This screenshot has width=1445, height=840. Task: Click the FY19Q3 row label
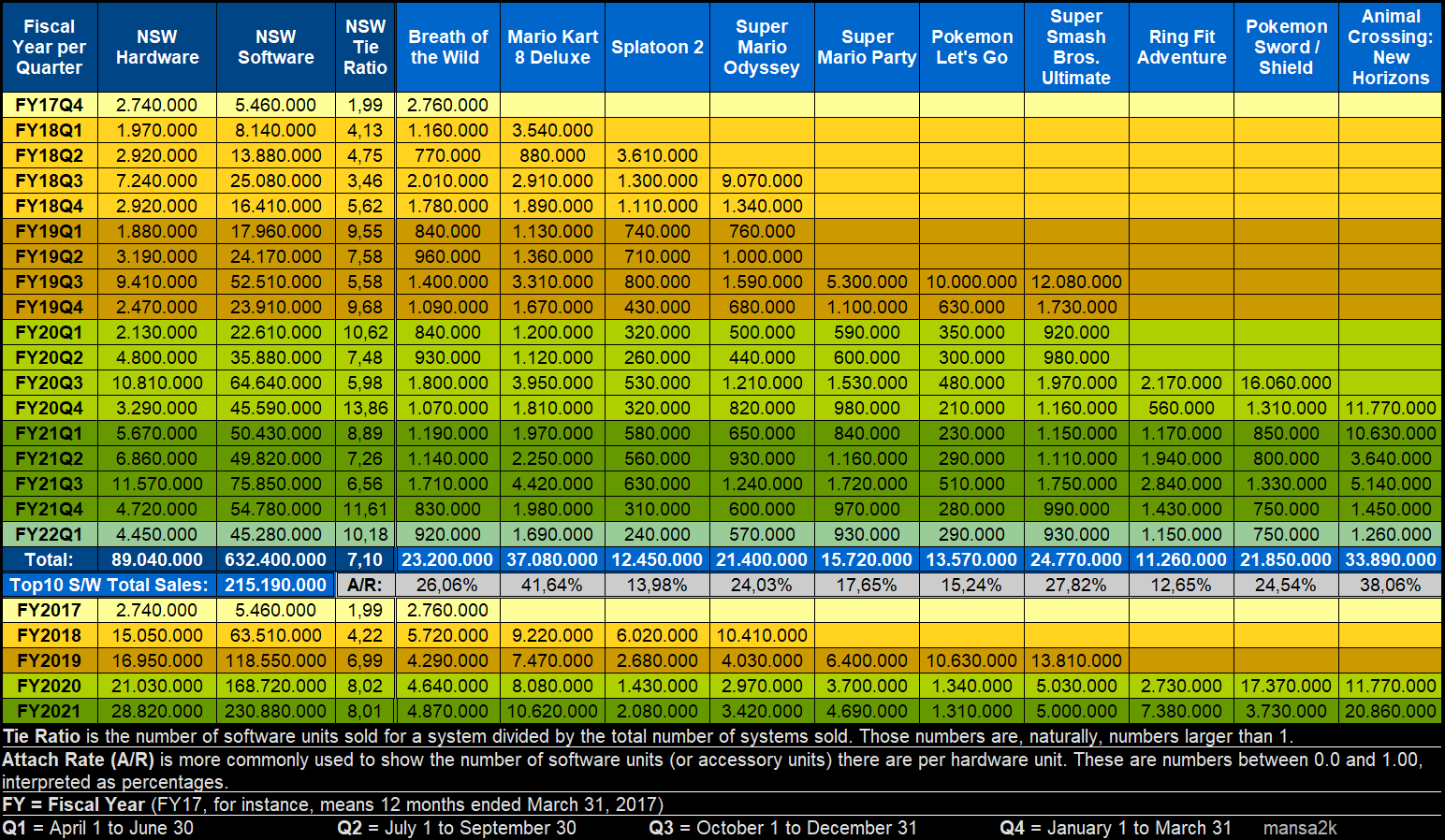[50, 282]
